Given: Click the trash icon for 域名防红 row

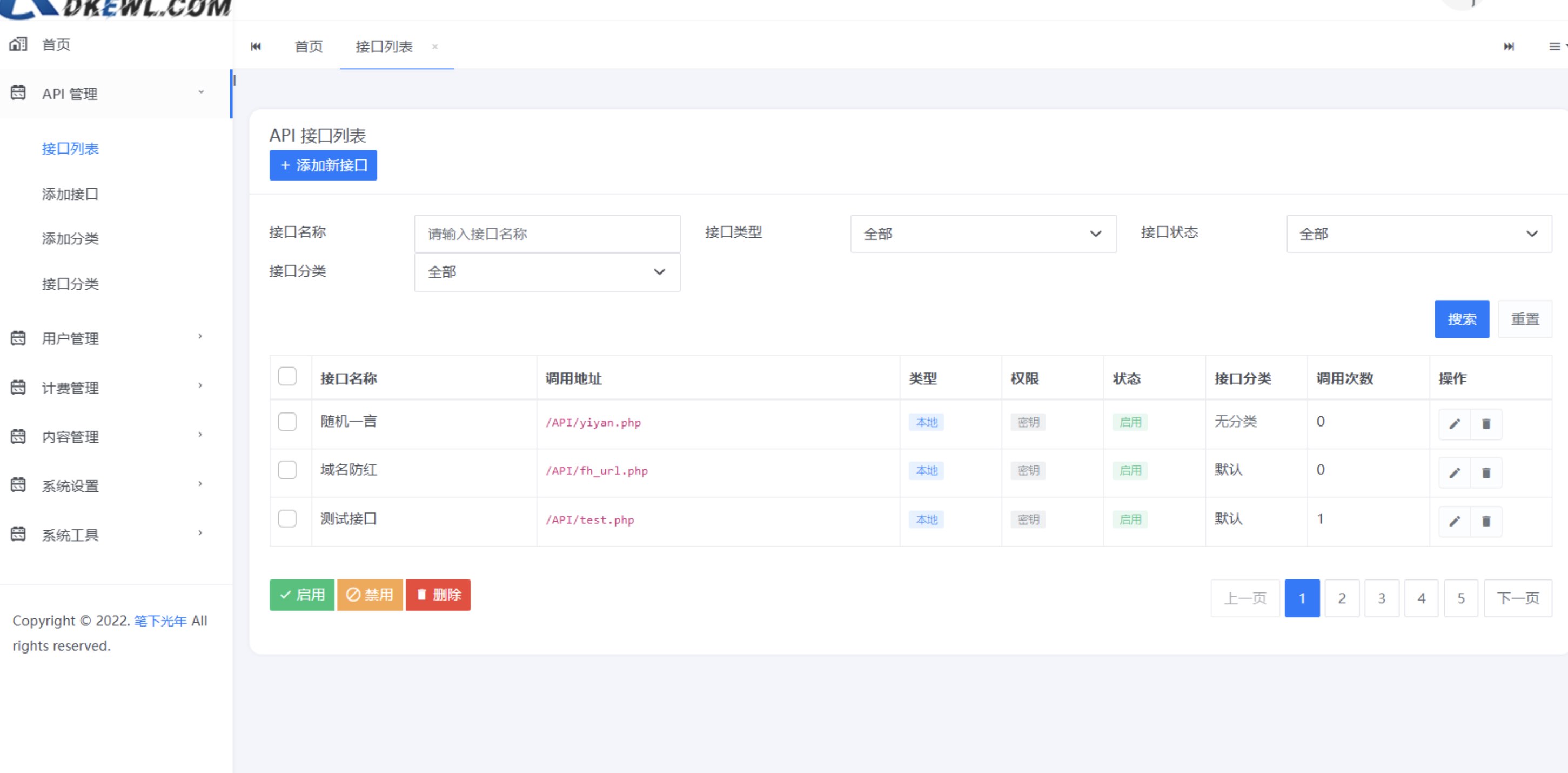Looking at the screenshot, I should point(1486,472).
